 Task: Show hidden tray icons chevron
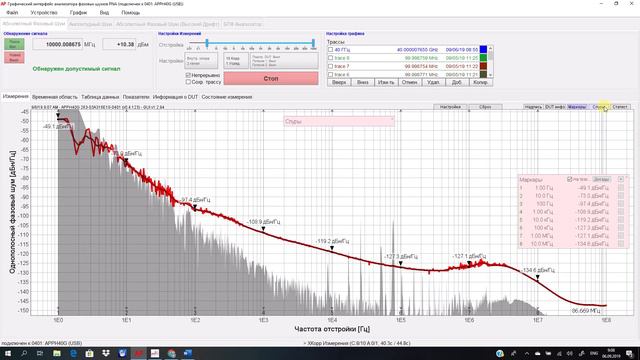527,353
